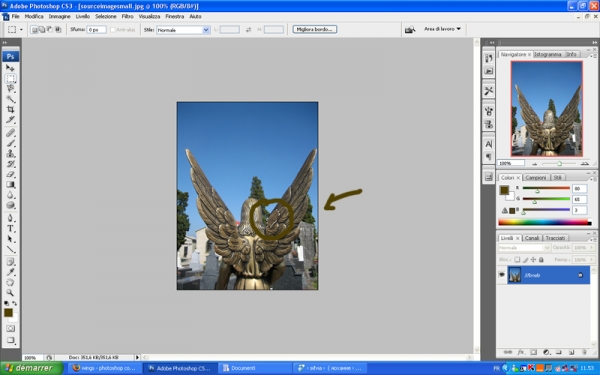
Task: Choose Subtract from Selection mode
Action: pos(50,29)
